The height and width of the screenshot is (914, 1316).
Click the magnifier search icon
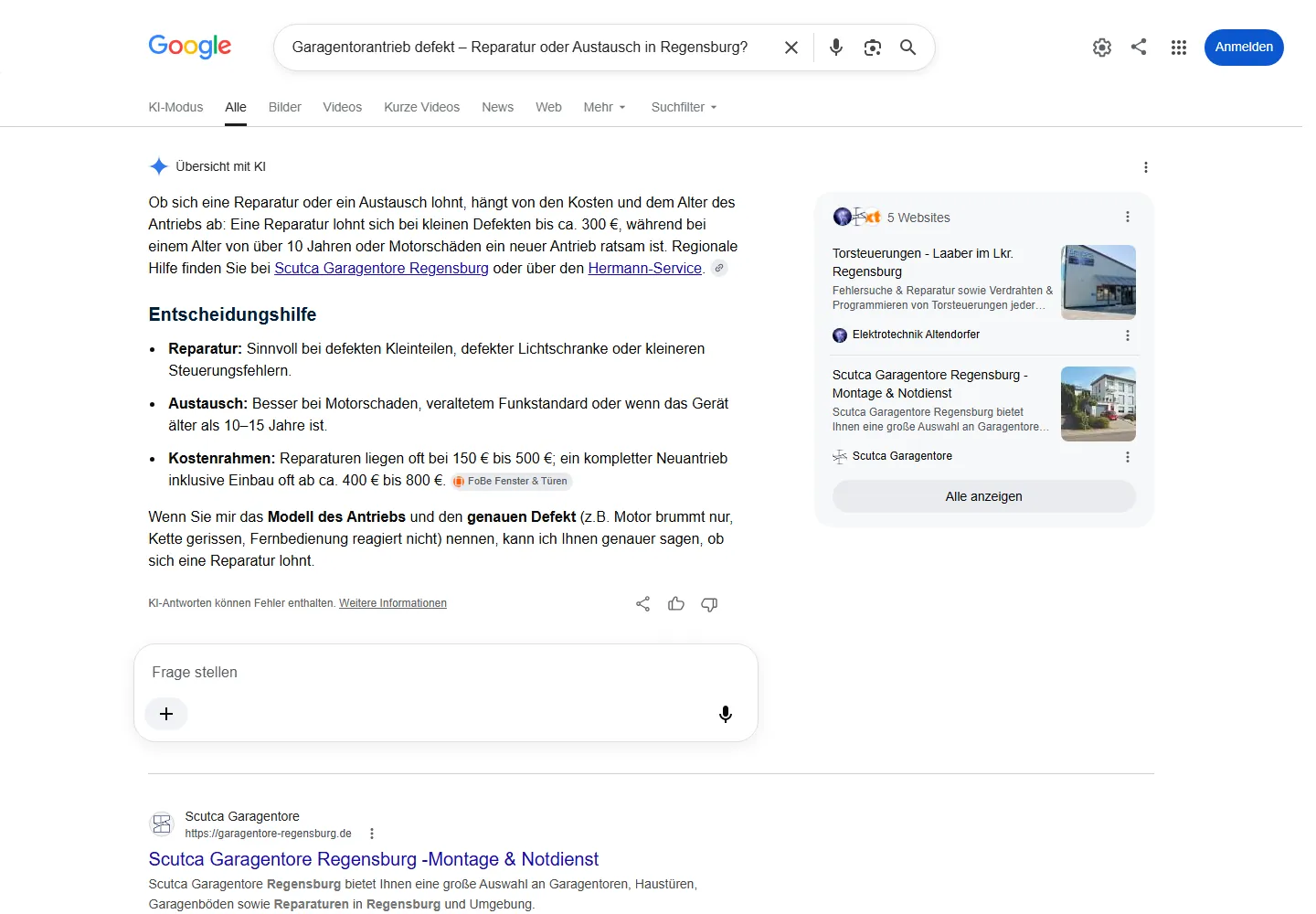point(907,48)
